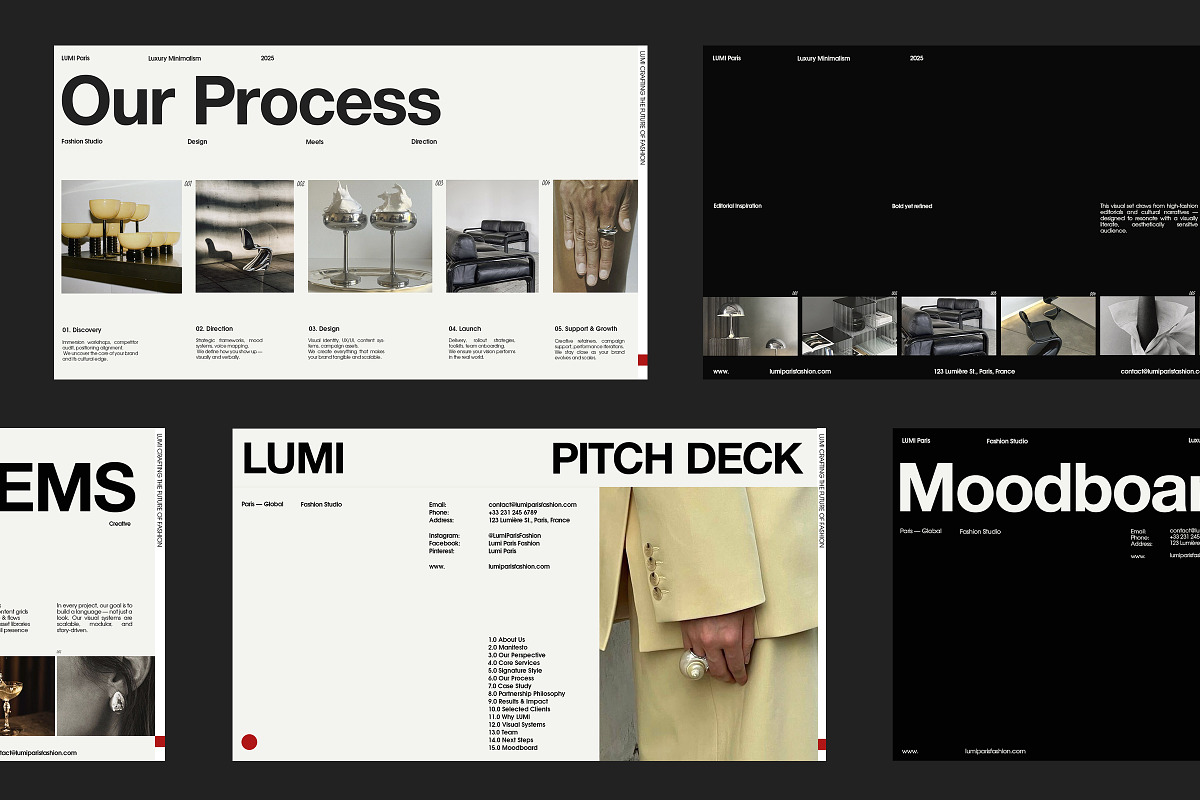Click the "Our Process" slide title
Viewport: 1200px width, 800px height.
point(251,101)
